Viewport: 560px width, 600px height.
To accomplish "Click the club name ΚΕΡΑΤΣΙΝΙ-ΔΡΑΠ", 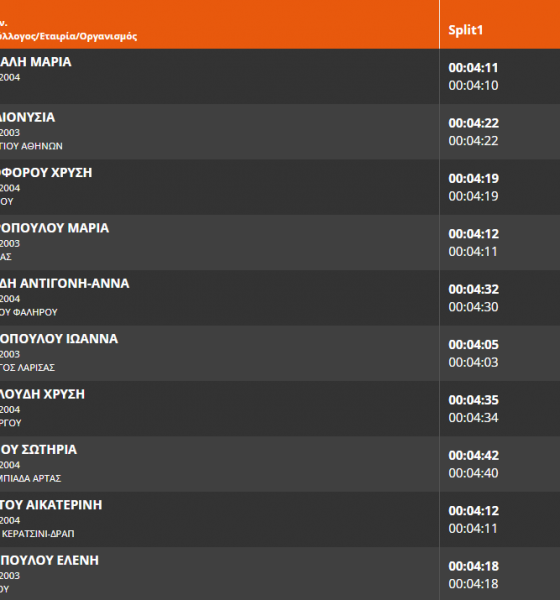I will [38, 534].
